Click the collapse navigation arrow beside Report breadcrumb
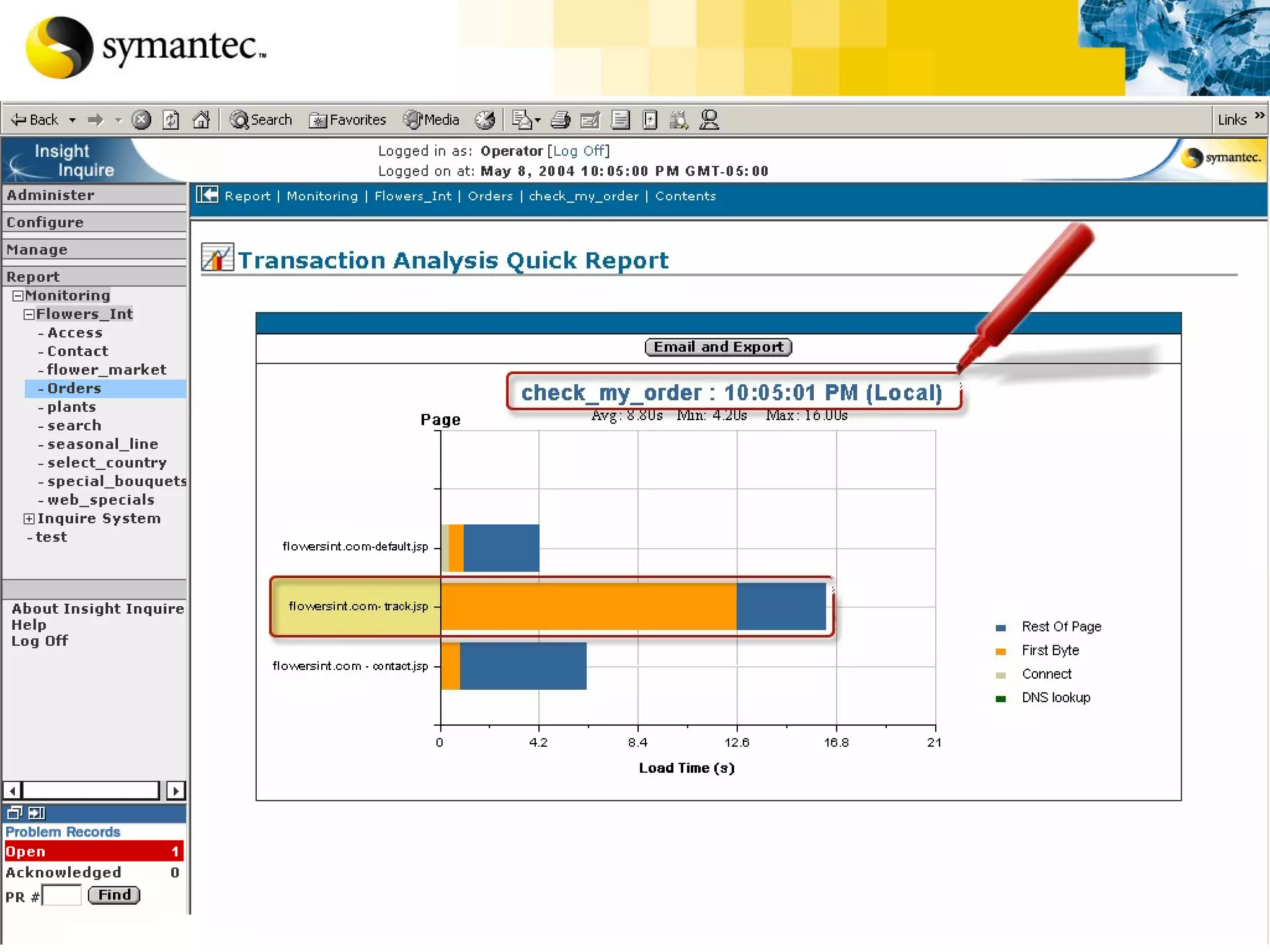The height and width of the screenshot is (952, 1270). [x=207, y=195]
